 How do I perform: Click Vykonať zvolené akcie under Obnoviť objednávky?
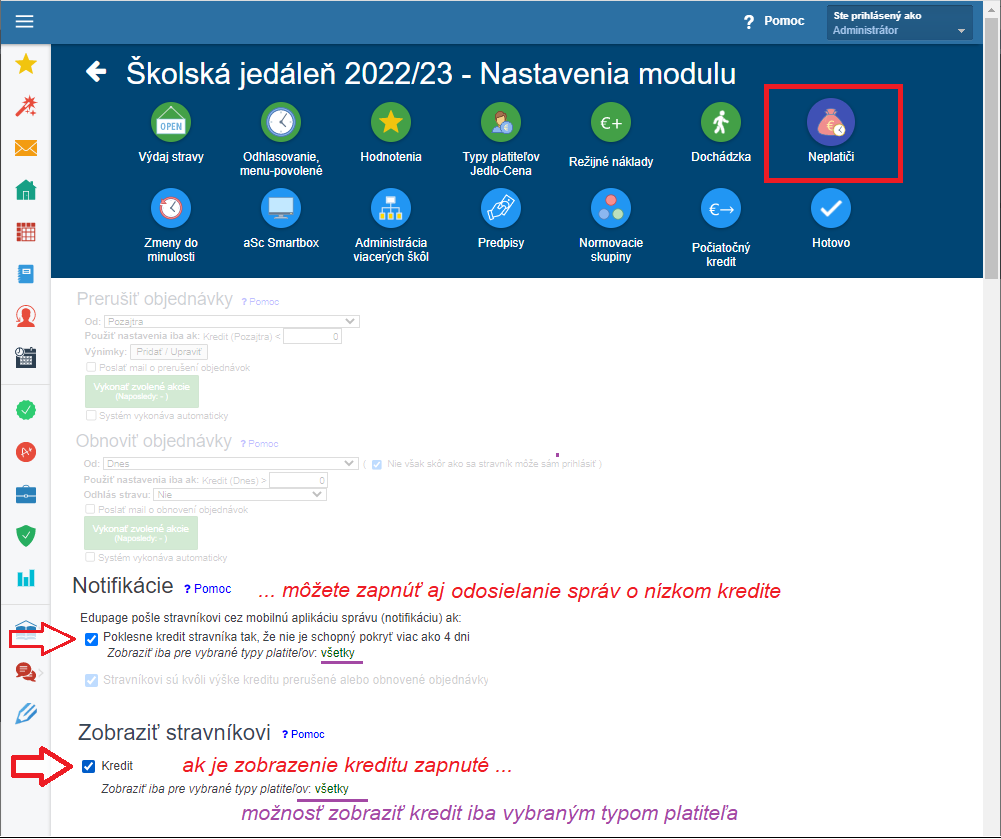(x=140, y=533)
